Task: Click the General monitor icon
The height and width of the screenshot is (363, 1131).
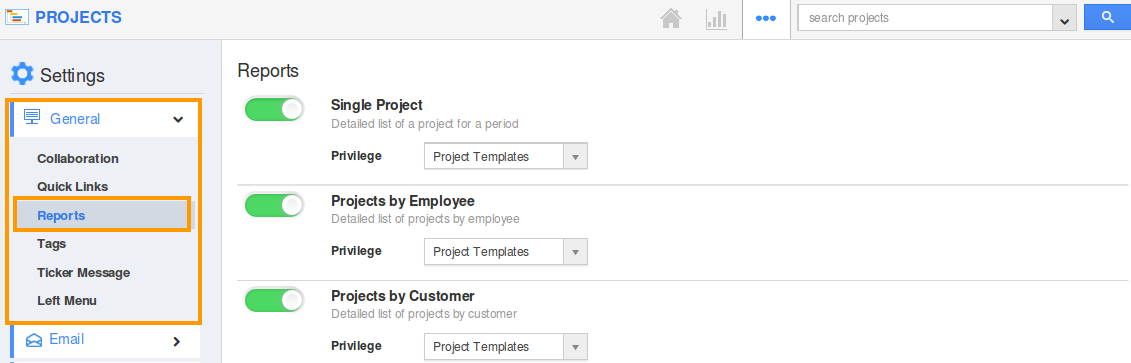Action: click(x=32, y=118)
